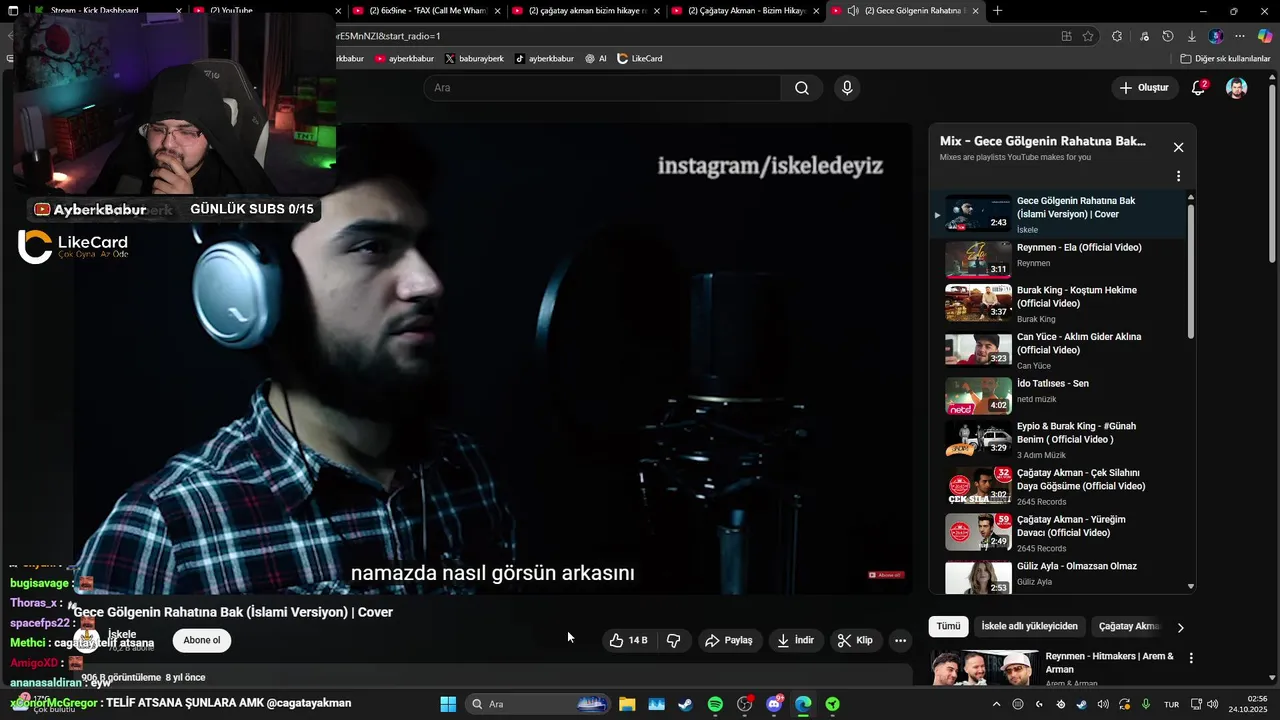Click tray microphone in-use indicator
Image resolution: width=1280 pixels, height=720 pixels.
tap(1146, 704)
